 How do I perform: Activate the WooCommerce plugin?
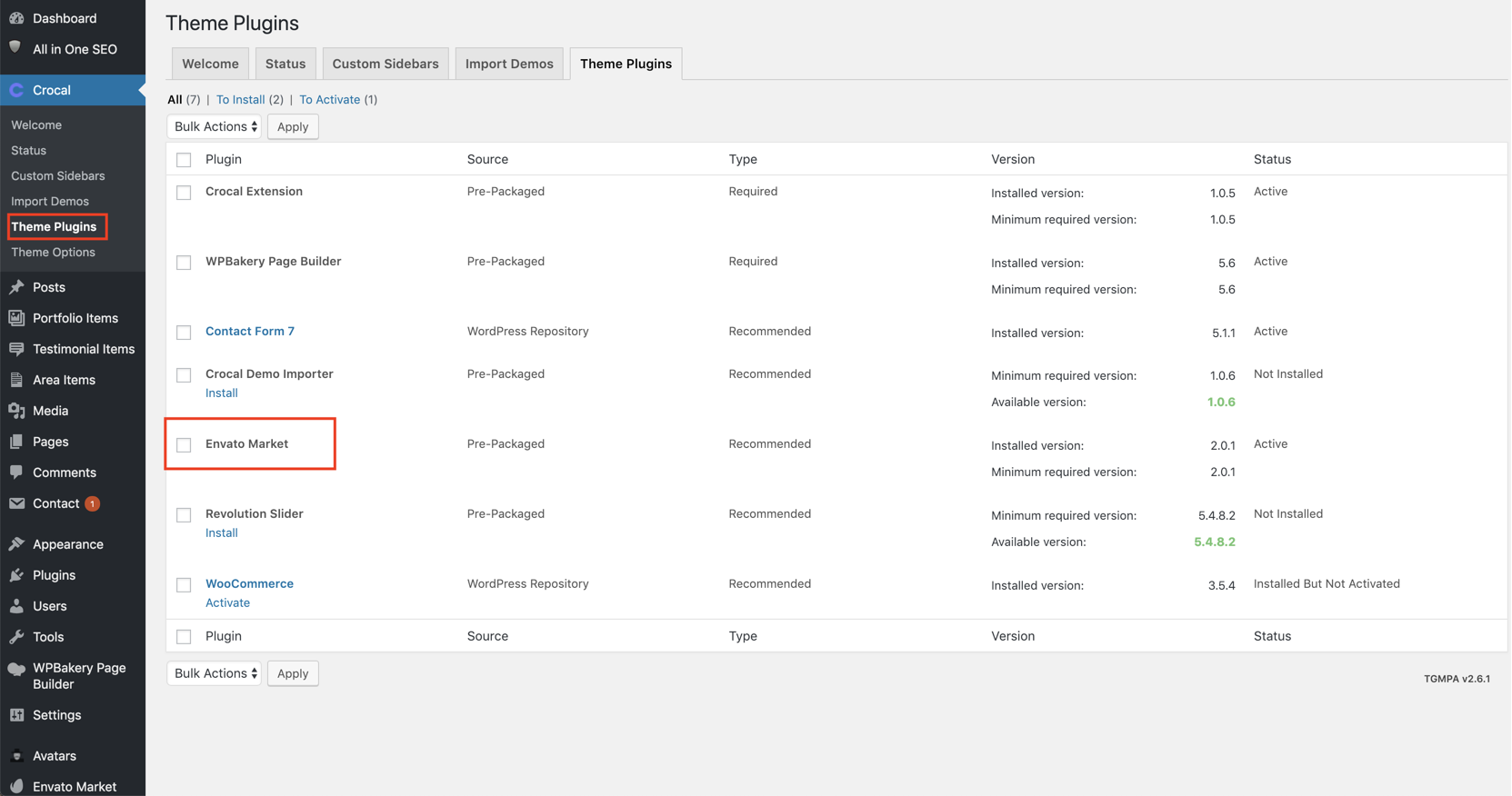(227, 602)
